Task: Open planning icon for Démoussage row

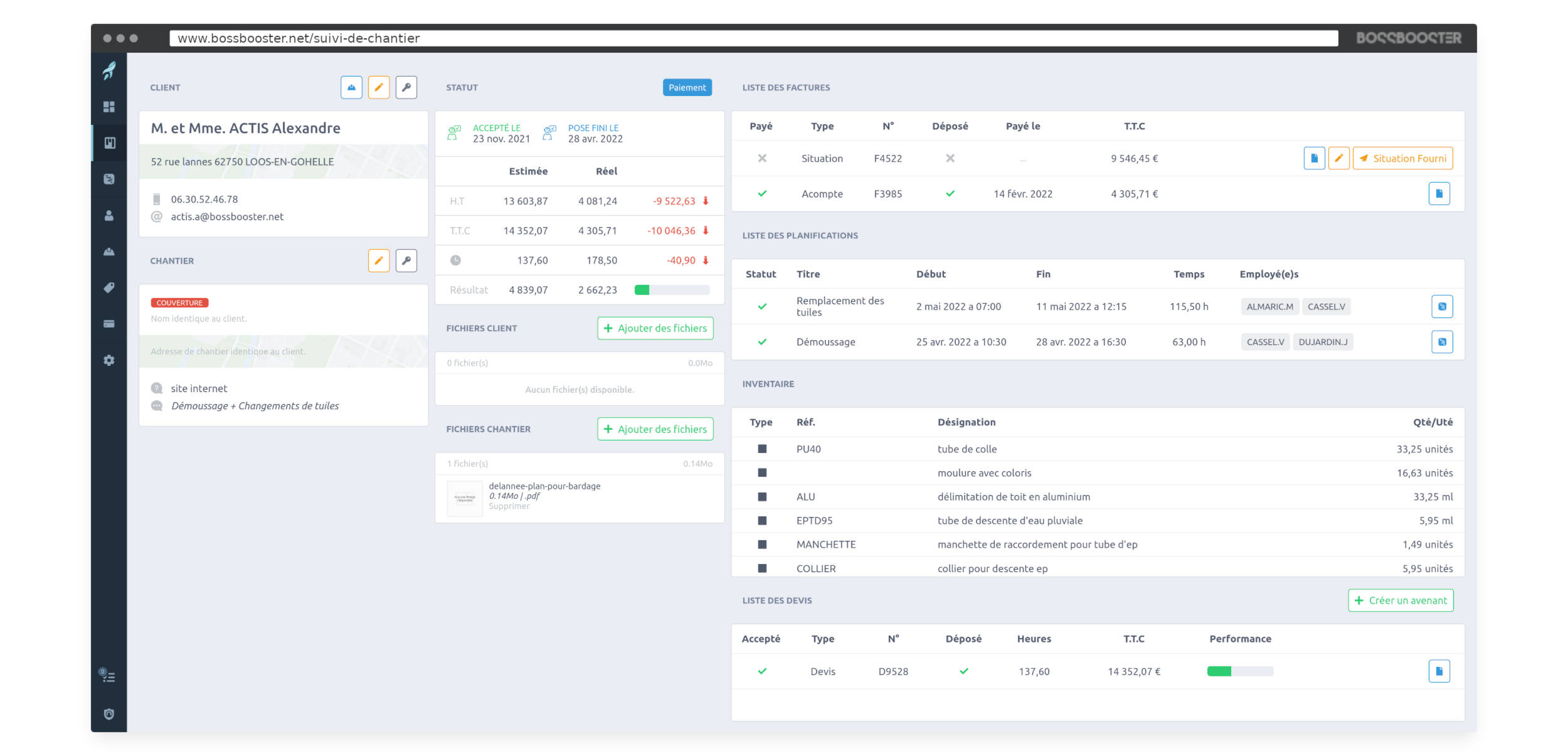Action: point(1442,342)
